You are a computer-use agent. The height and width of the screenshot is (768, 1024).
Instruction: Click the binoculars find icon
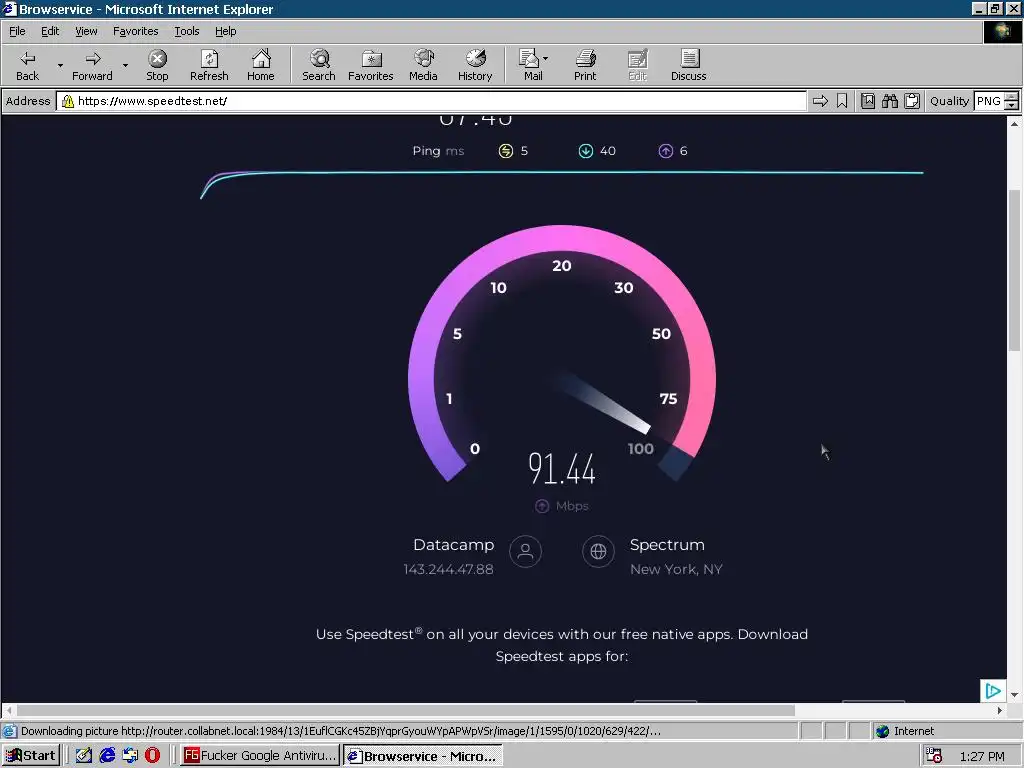889,101
